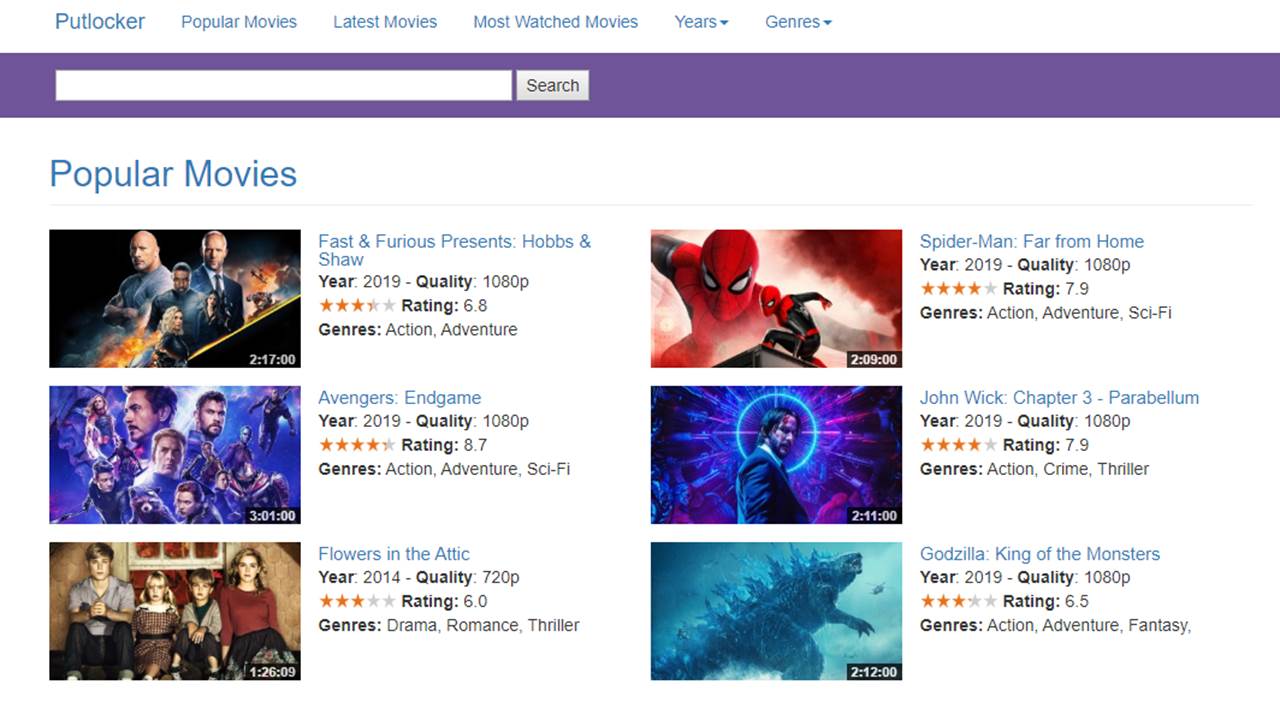Click Genres: Action, Adventure, Fantasy text

pyautogui.click(x=1055, y=625)
